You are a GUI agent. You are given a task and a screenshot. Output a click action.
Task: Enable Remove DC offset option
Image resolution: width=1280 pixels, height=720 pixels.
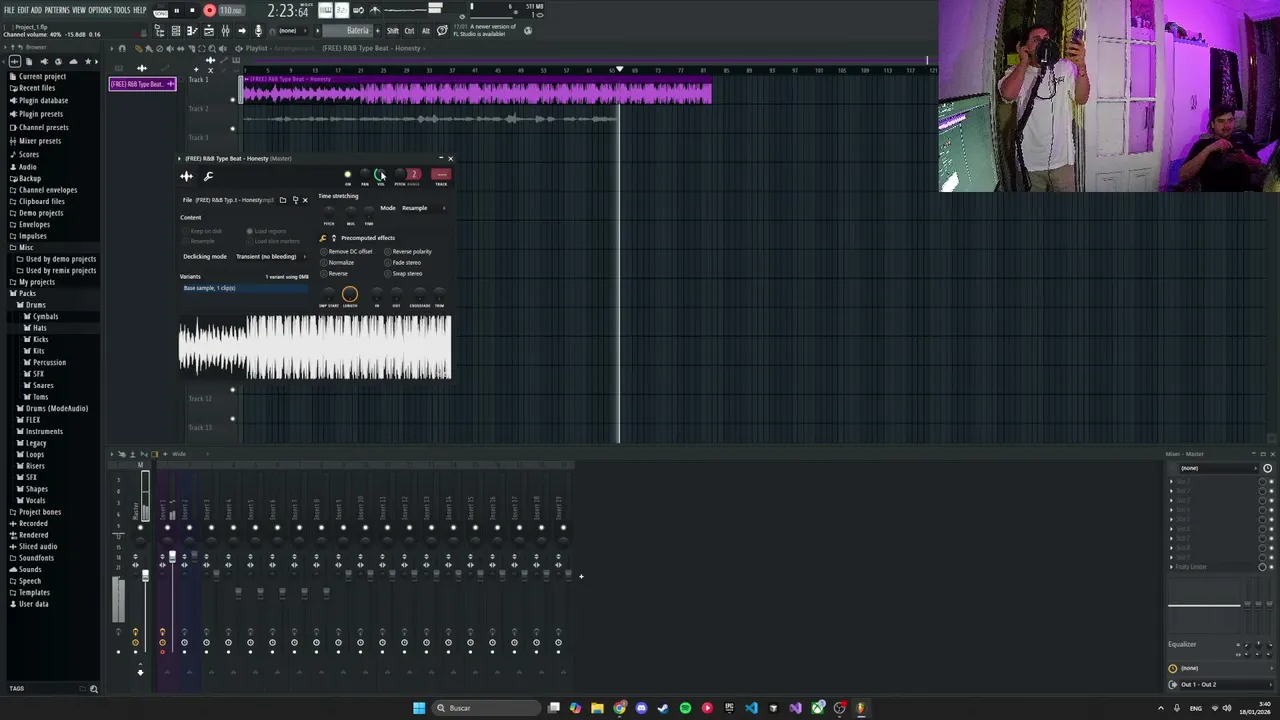(347, 251)
